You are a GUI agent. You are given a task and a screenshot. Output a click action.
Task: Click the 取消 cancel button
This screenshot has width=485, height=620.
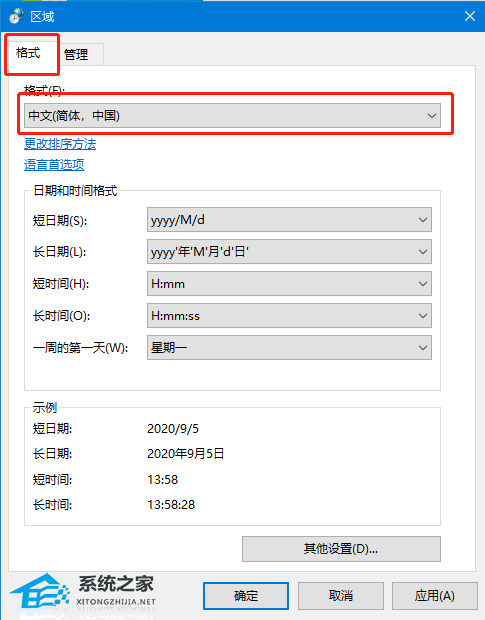click(341, 596)
